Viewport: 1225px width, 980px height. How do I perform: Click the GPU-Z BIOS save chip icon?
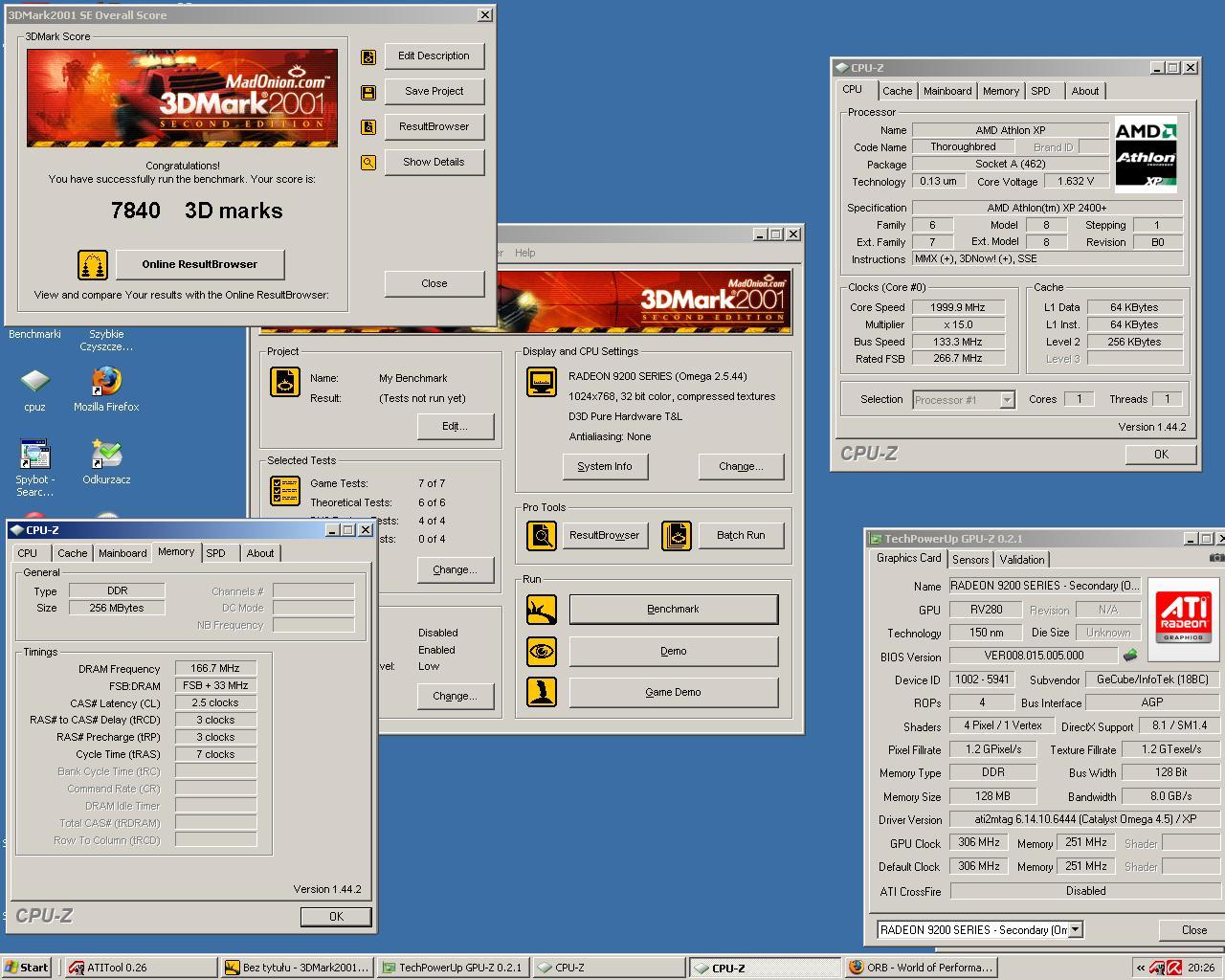tap(1130, 656)
